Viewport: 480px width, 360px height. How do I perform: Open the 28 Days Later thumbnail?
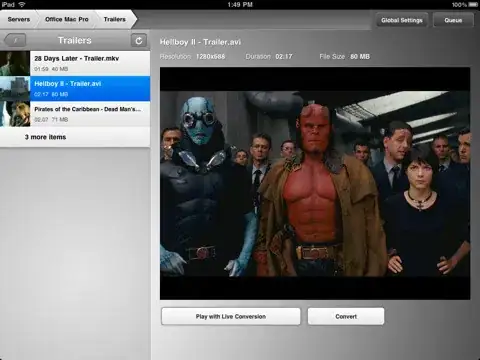(15, 63)
